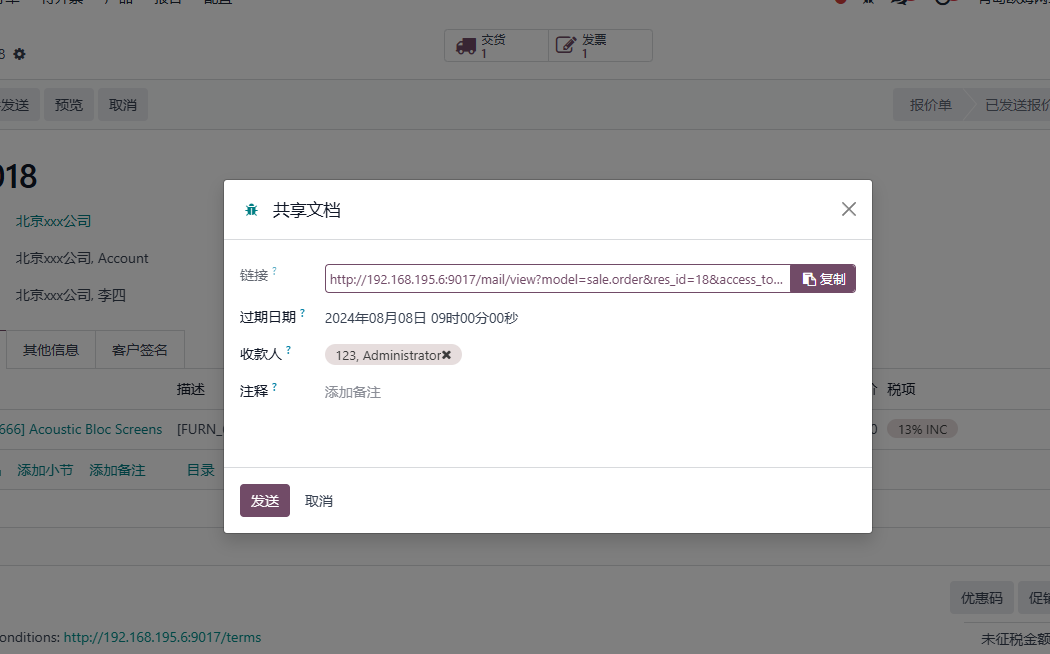This screenshot has height=654, width=1050.
Task: Show help tooltip for 过期日期 label
Action: [303, 313]
